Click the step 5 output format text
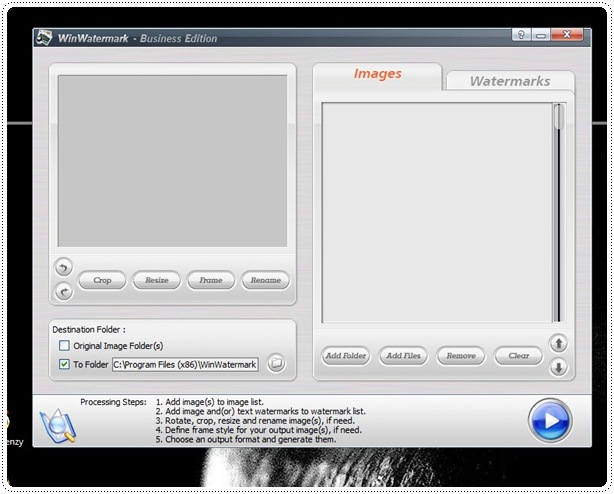 (x=246, y=440)
